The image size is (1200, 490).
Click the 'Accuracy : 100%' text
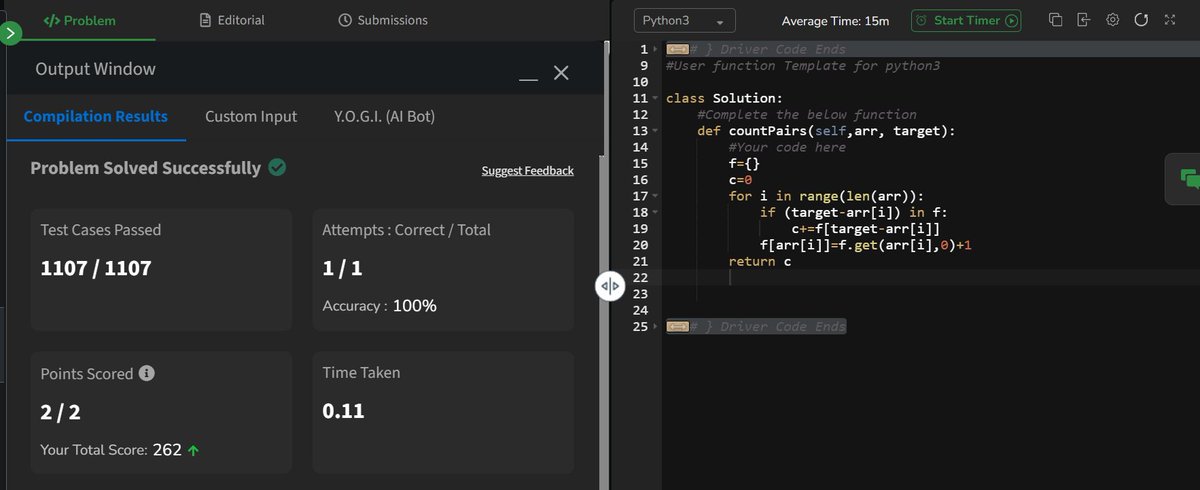click(379, 306)
